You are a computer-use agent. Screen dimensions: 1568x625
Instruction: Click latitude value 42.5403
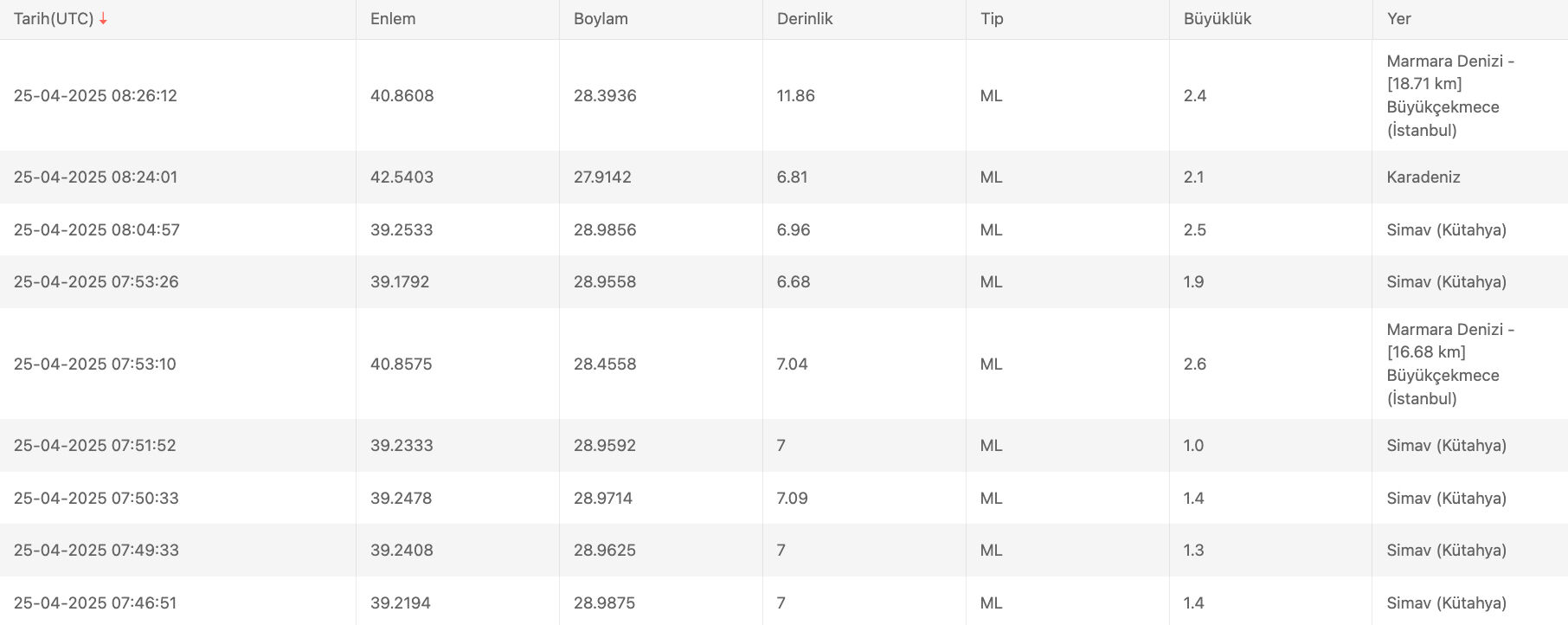(402, 177)
